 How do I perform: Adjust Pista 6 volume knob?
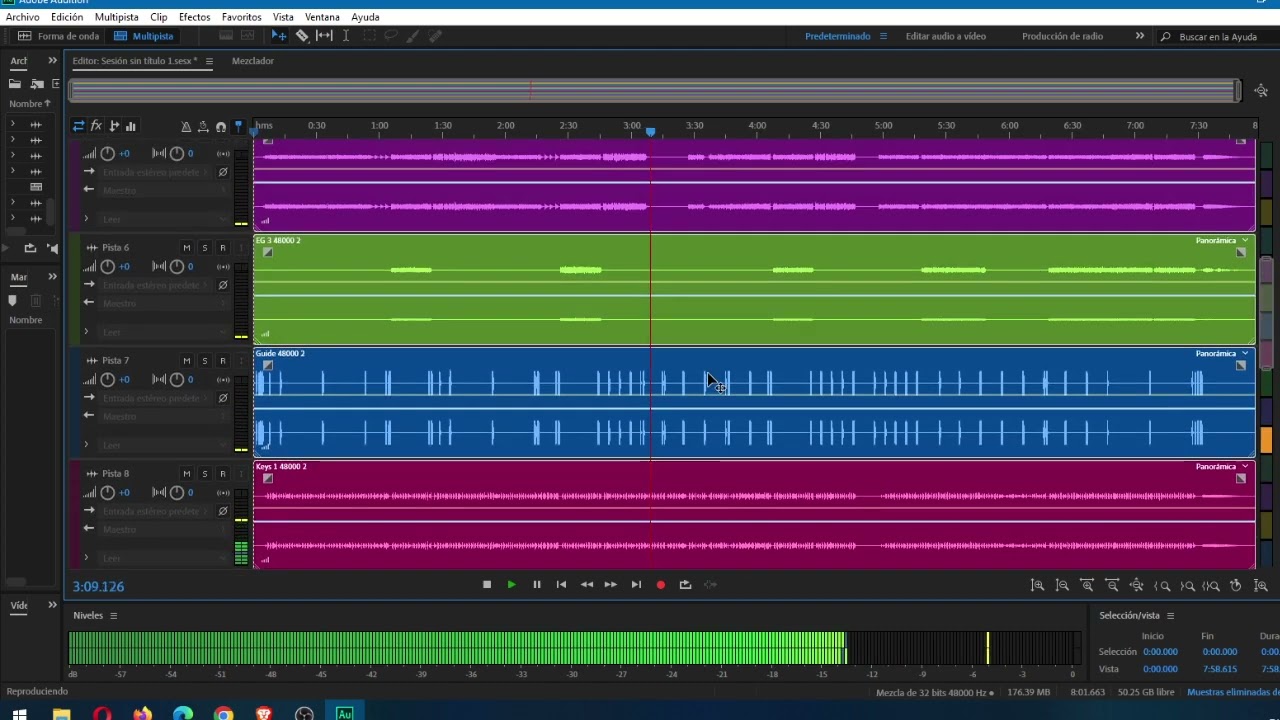107,267
